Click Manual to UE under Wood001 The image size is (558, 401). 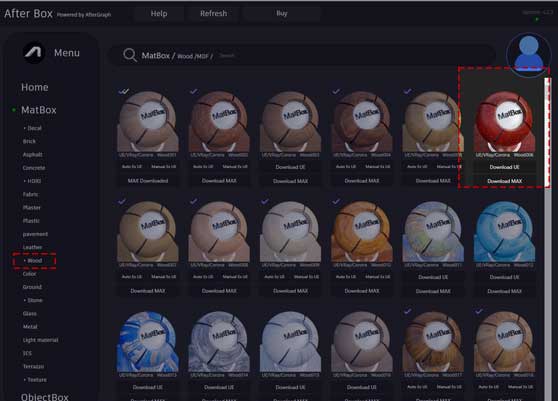coord(164,167)
